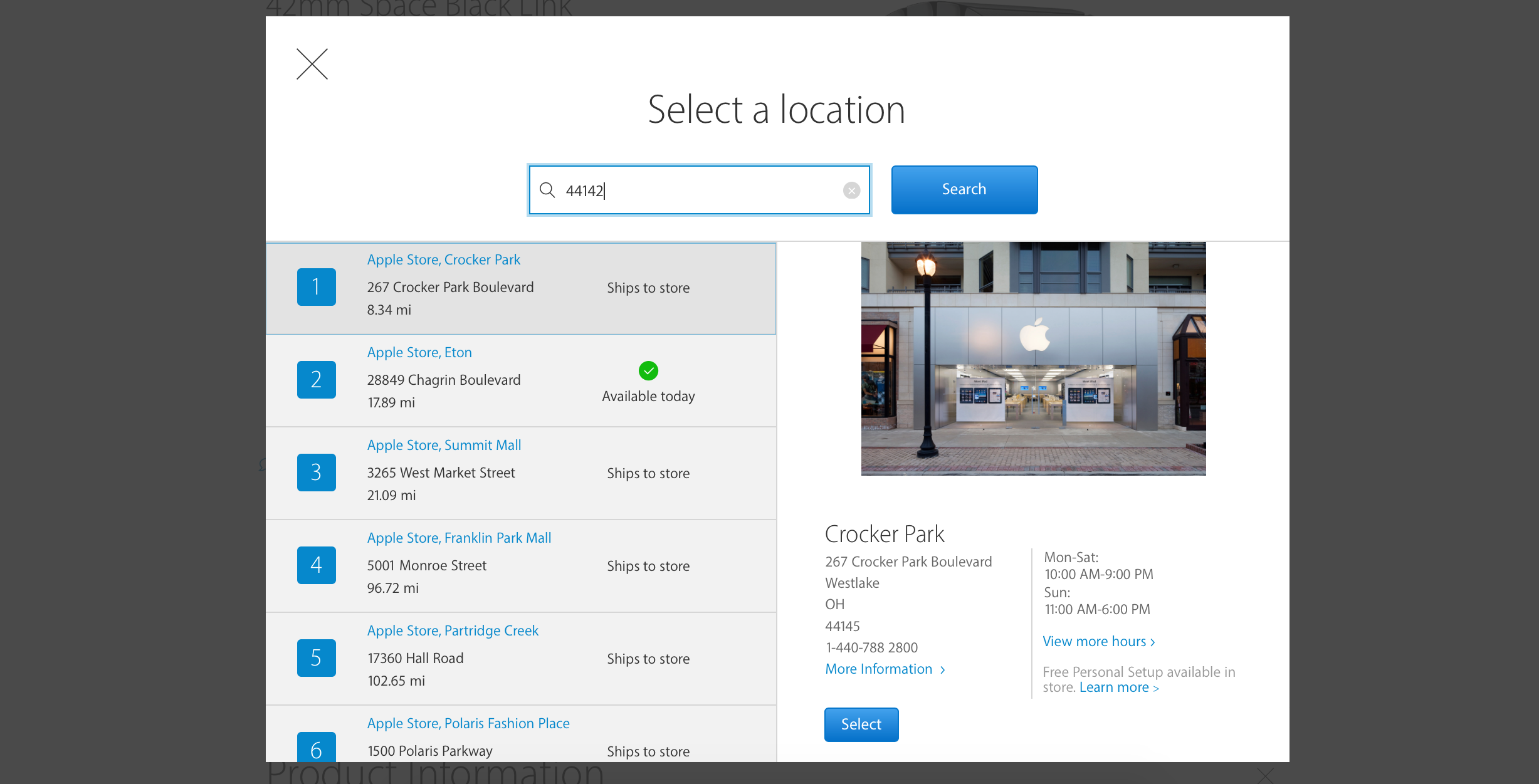Open Apple Store, Polaris Fashion Place link
This screenshot has width=1539, height=784.
click(x=468, y=723)
